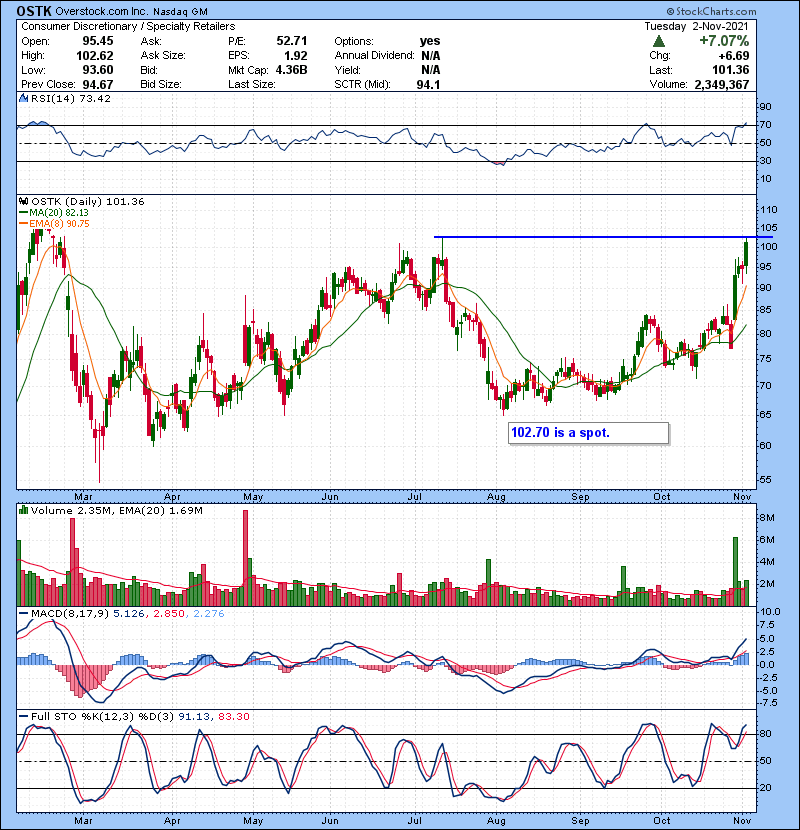Click the P/E value 52.71
The height and width of the screenshot is (830, 800).
[292, 41]
